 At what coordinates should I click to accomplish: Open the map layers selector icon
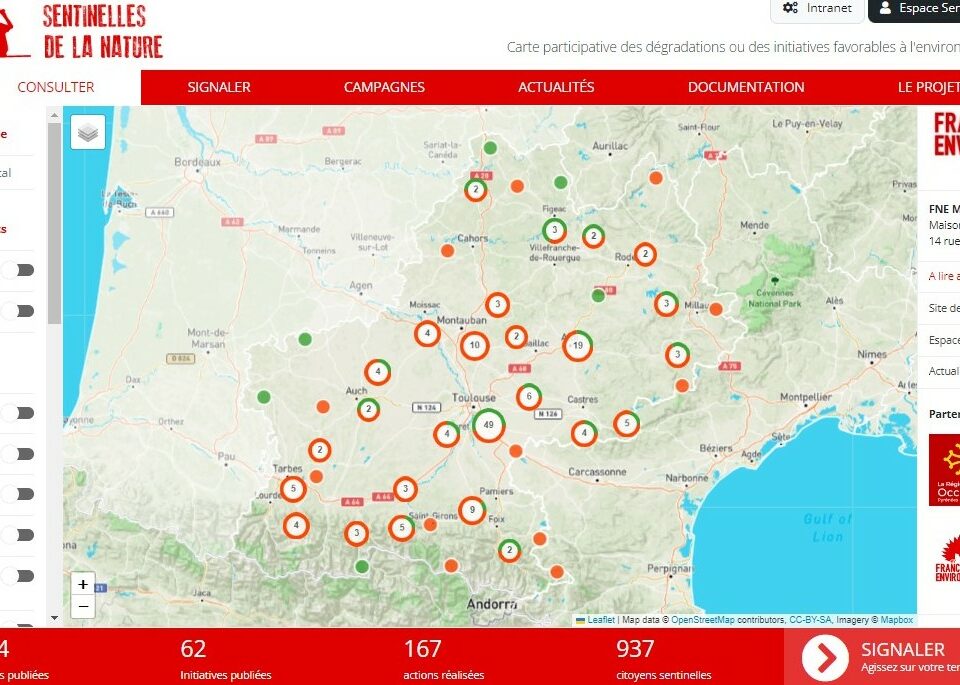pyautogui.click(x=88, y=132)
